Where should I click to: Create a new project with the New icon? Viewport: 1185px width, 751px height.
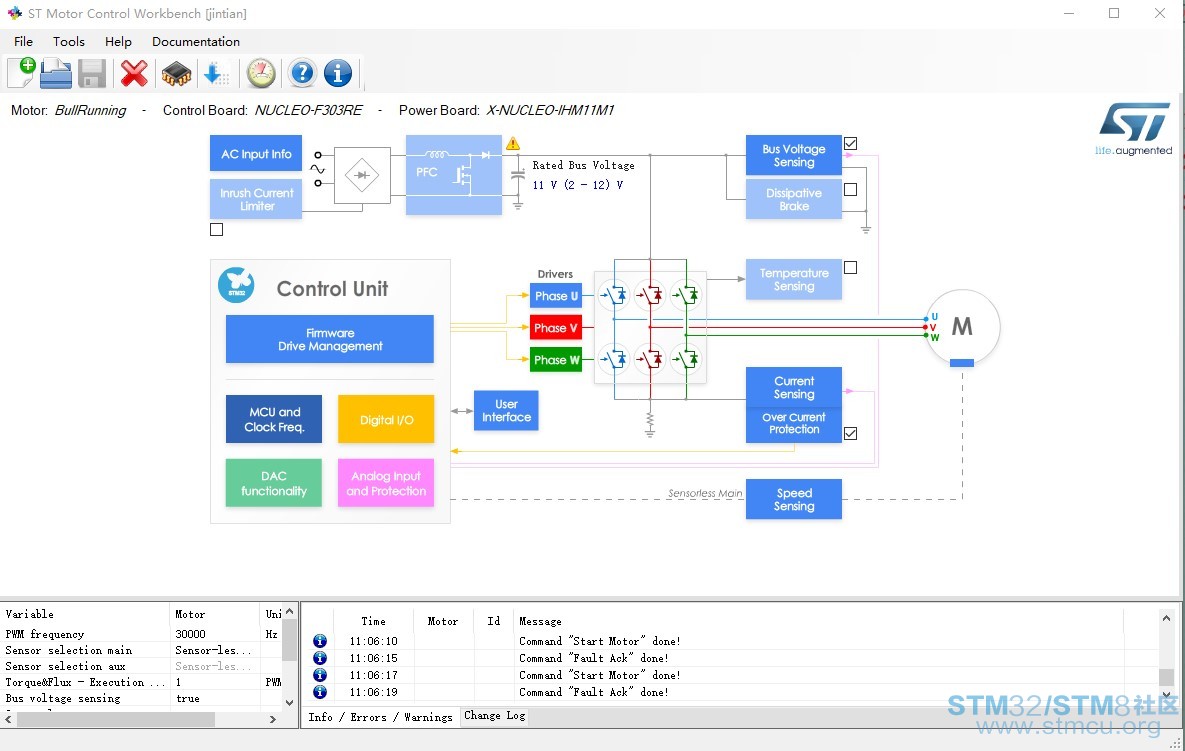point(22,73)
